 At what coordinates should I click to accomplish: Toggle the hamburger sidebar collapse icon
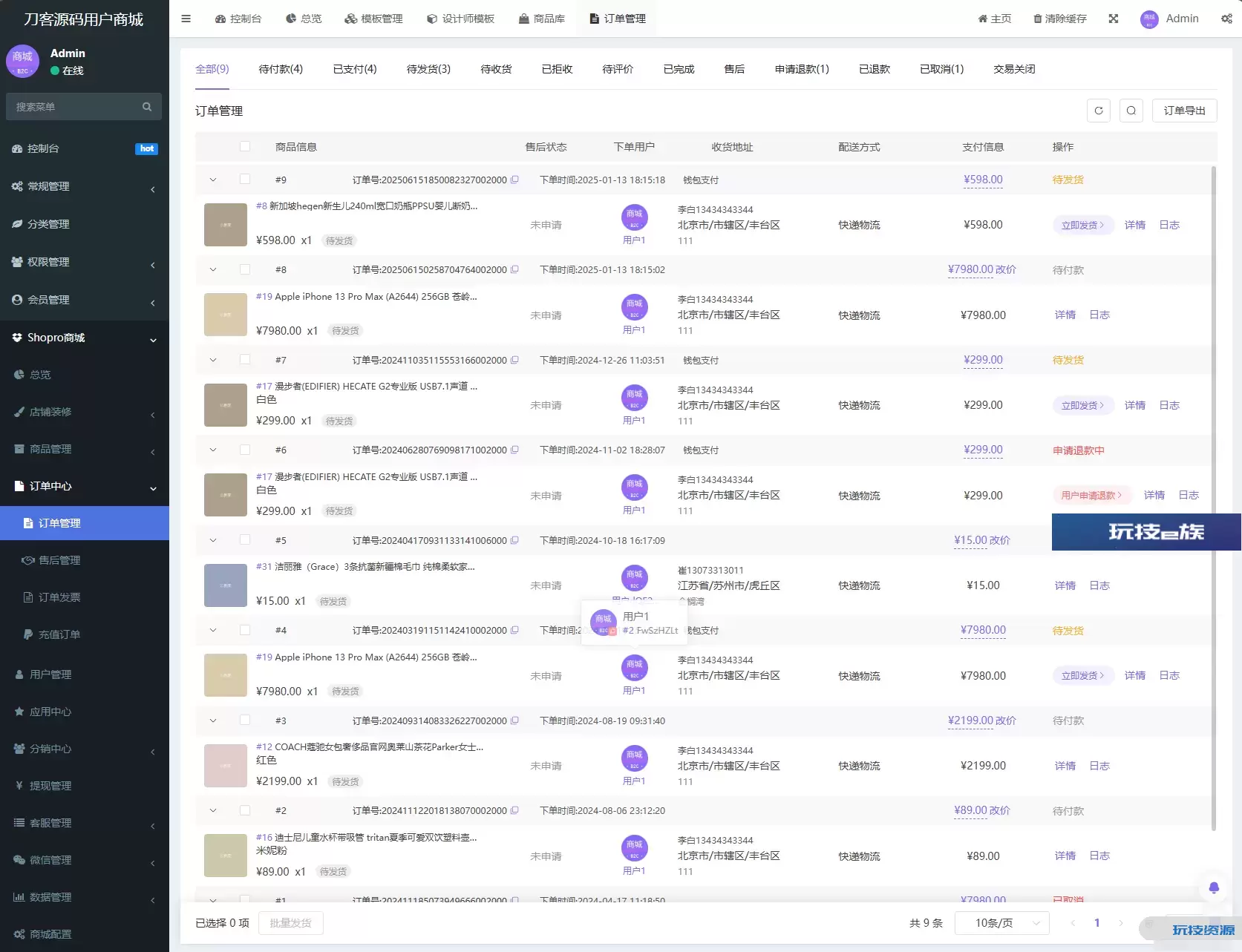(186, 19)
